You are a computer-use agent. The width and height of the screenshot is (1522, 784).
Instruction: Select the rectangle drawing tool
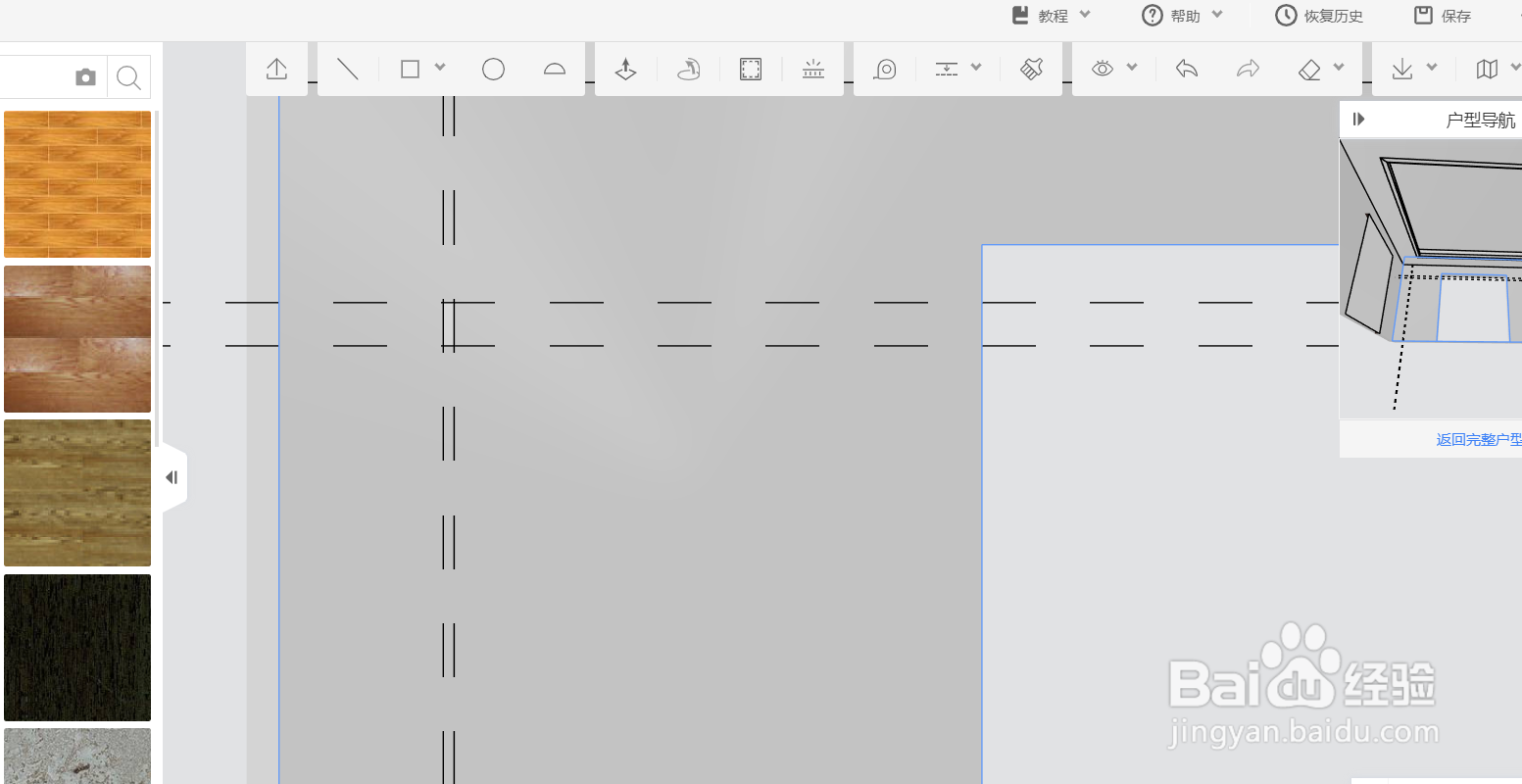(410, 69)
